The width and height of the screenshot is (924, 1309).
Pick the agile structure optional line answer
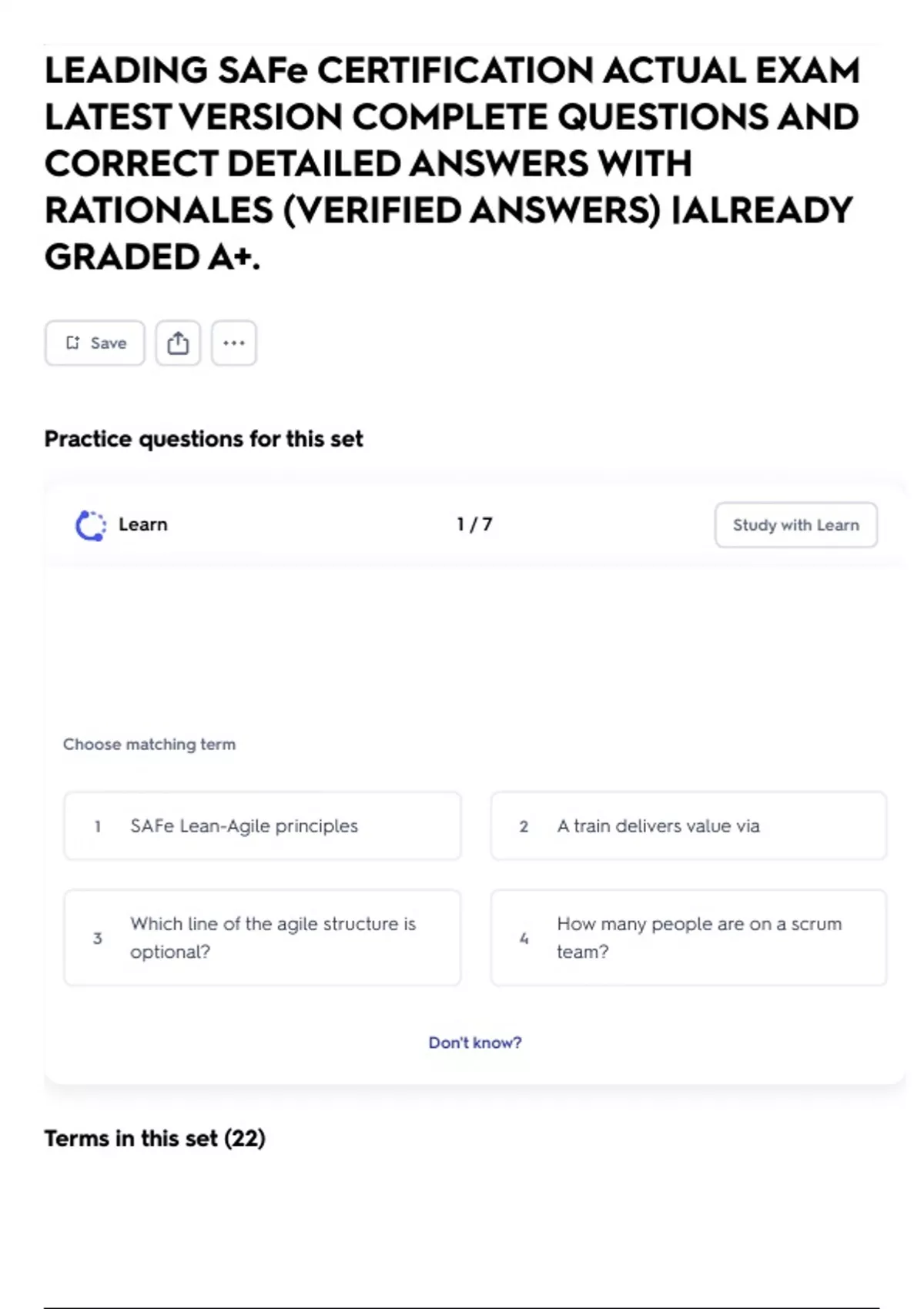click(x=263, y=938)
